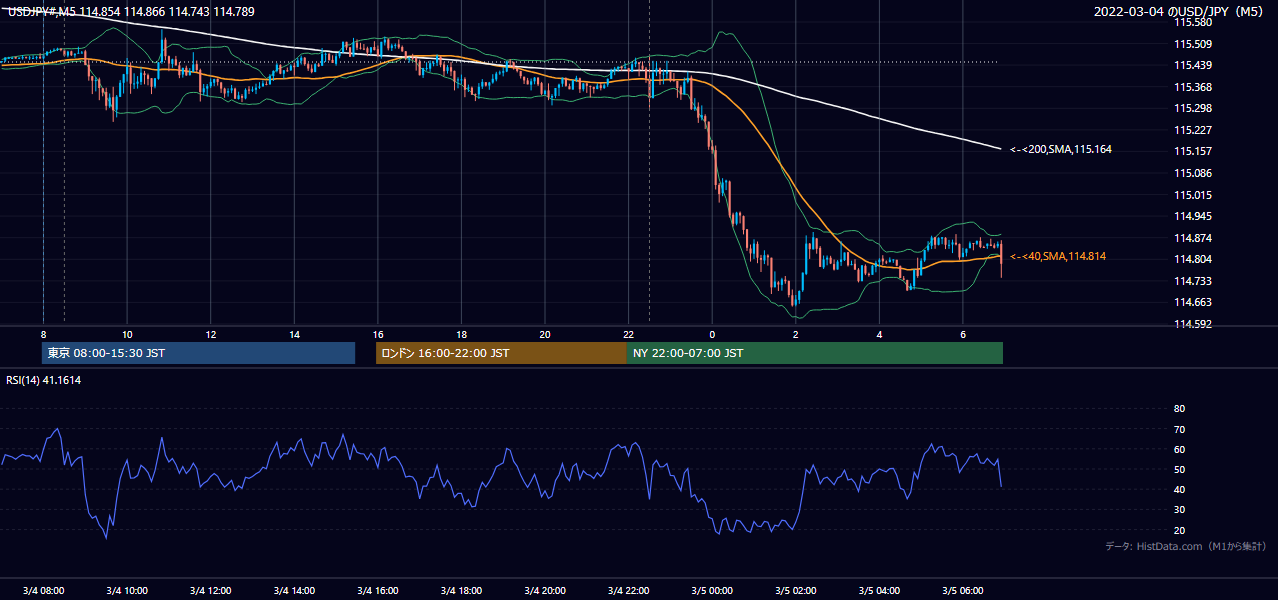Click the 3/4 22:00 bottom time label
1278x600 pixels.
coord(628,590)
